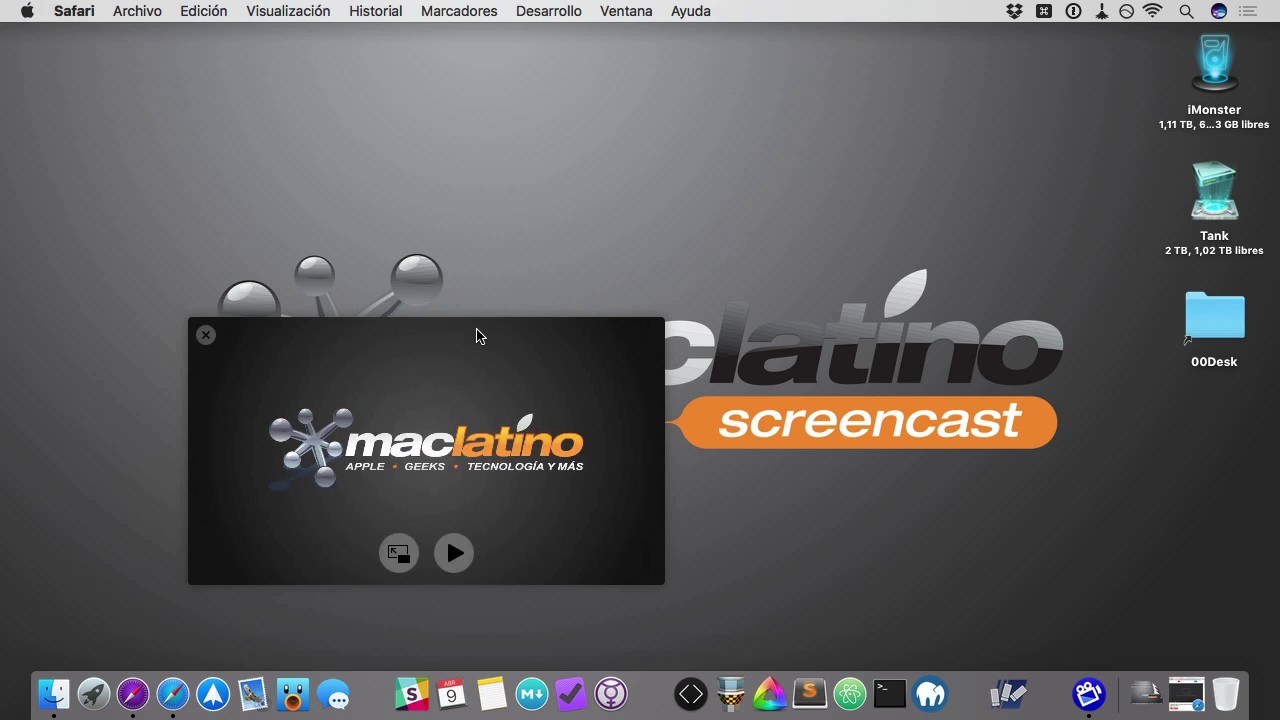Open Atom editor in the Dock

pyautogui.click(x=850, y=693)
